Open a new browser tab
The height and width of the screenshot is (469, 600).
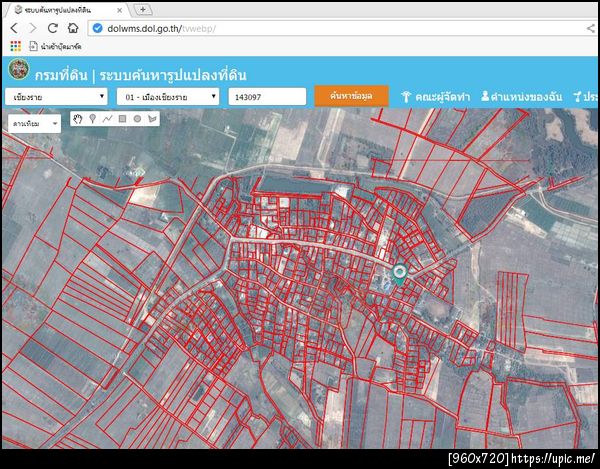pos(143,10)
